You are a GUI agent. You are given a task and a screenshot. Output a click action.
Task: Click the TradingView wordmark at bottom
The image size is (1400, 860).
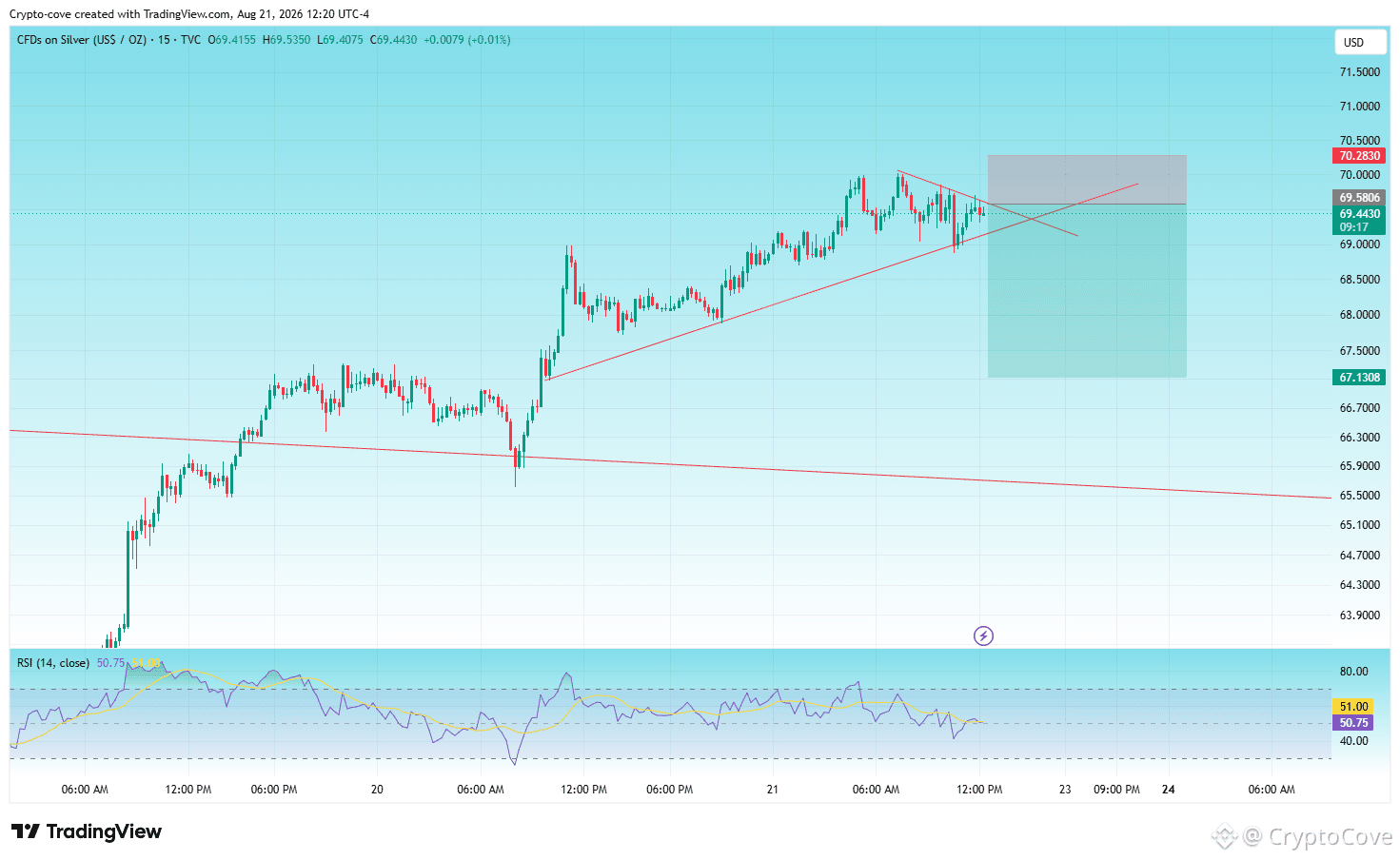point(104,831)
